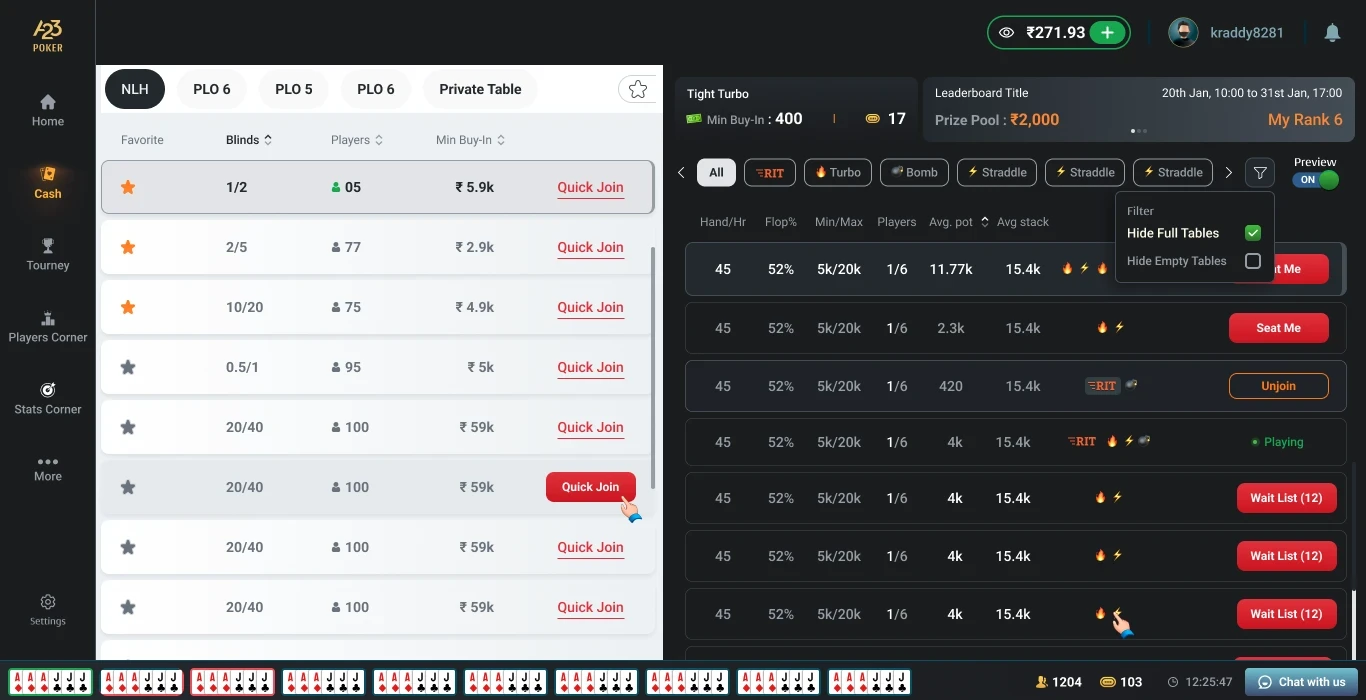Select the Private Table tab
This screenshot has height=700, width=1366.
point(480,89)
